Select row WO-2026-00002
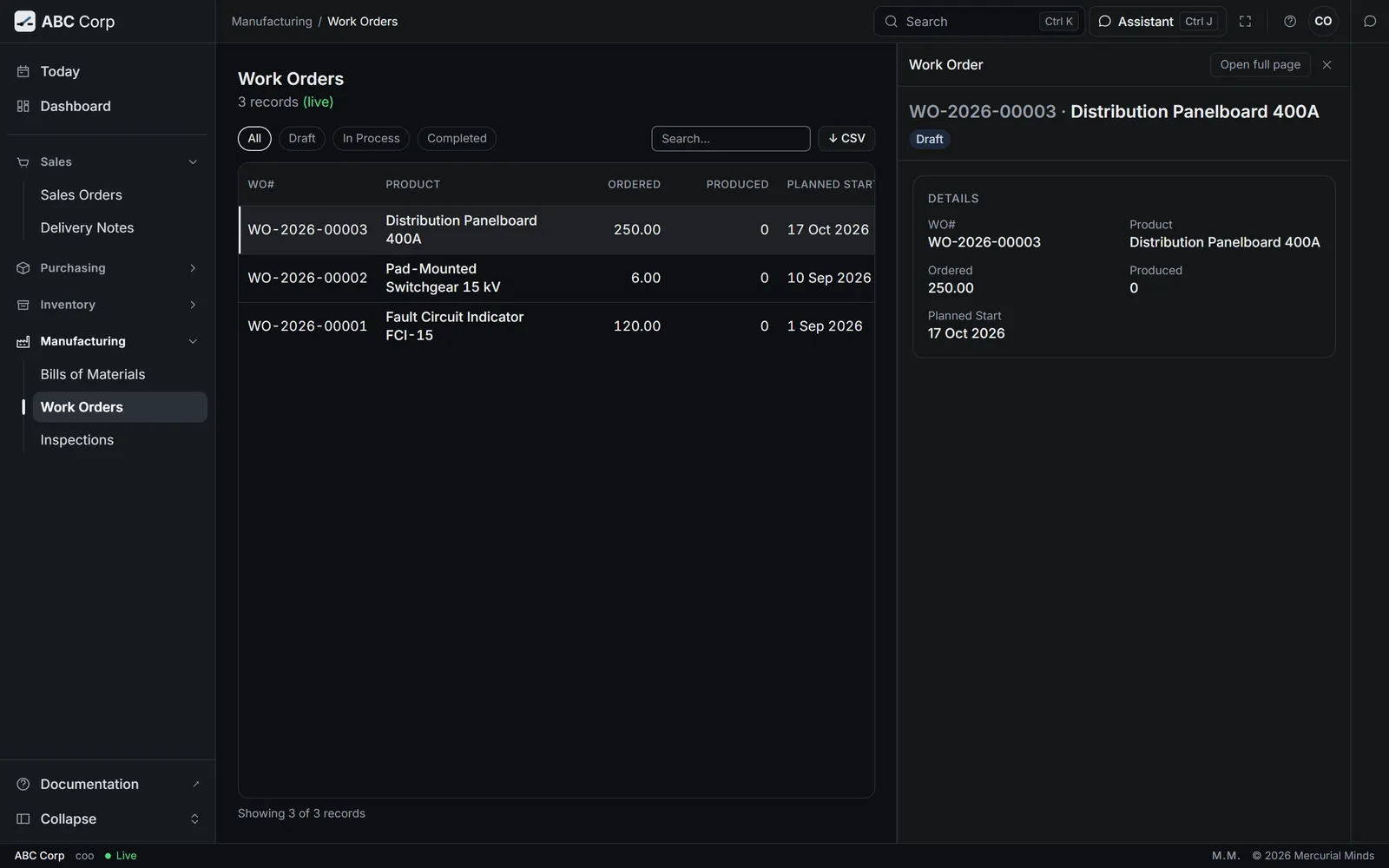1389x868 pixels. 556,279
